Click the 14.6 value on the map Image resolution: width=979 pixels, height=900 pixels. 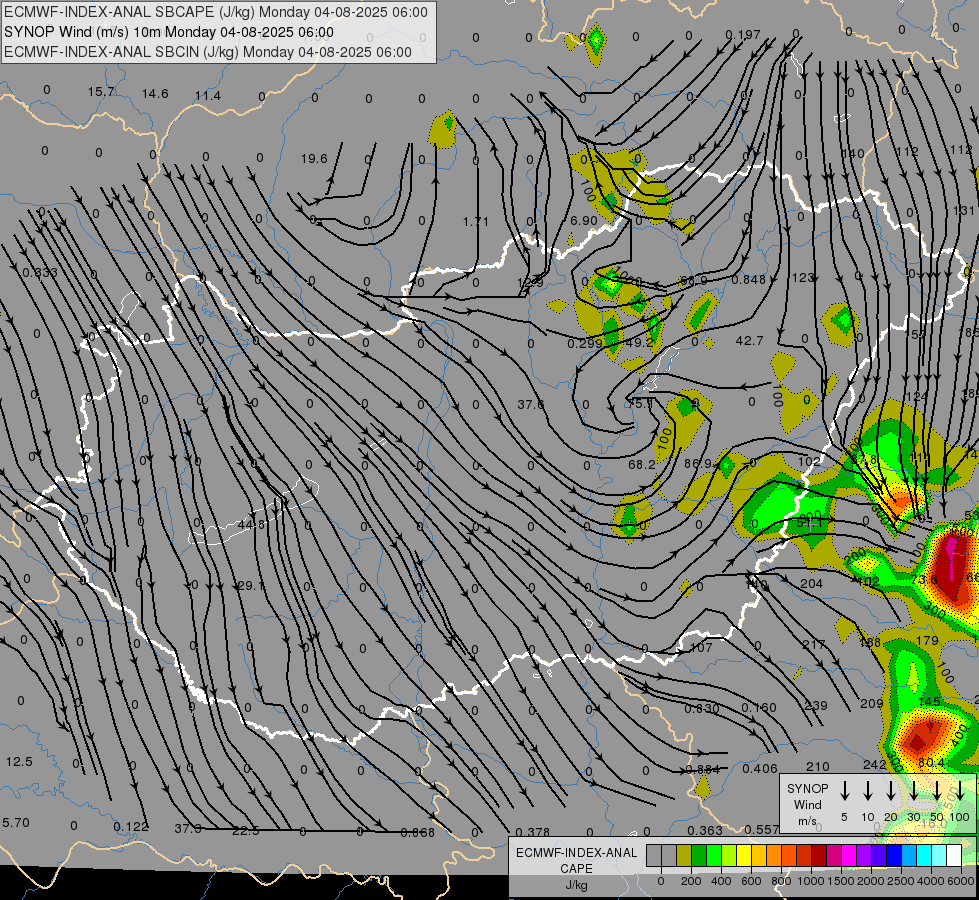(155, 94)
